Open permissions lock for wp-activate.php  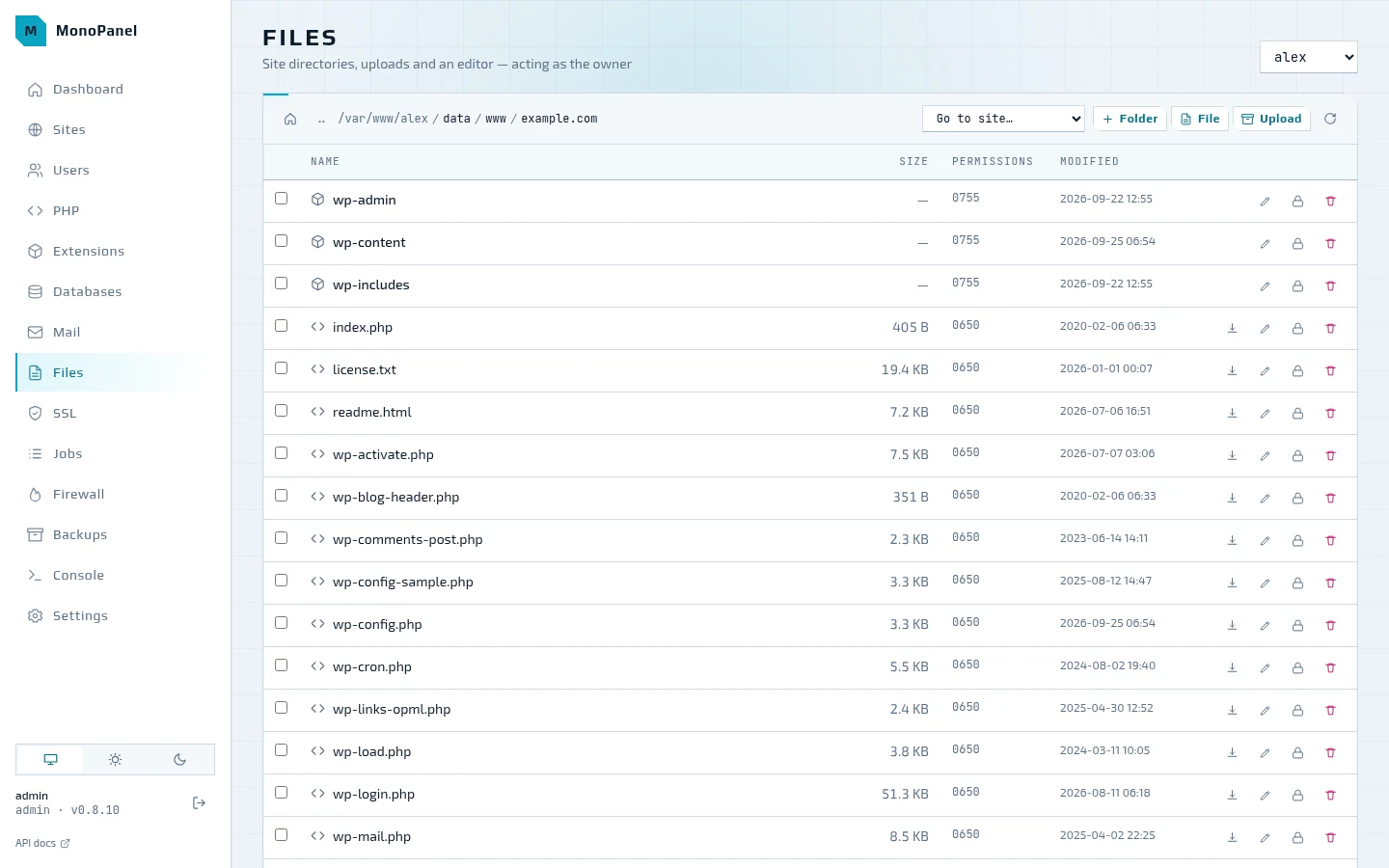click(x=1297, y=456)
